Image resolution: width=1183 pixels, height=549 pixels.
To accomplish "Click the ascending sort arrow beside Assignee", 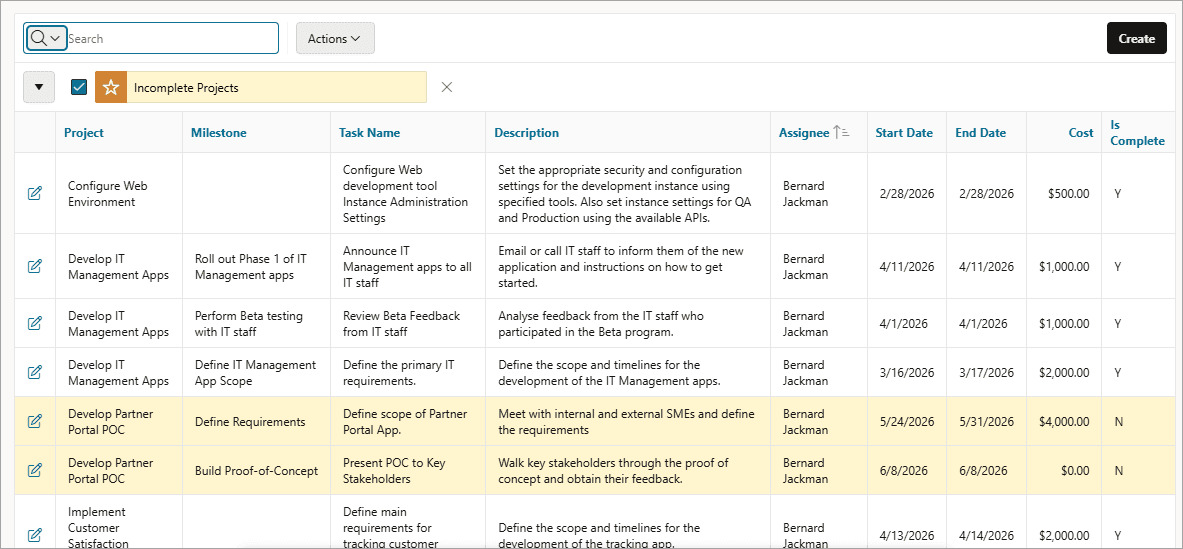I will pos(841,133).
